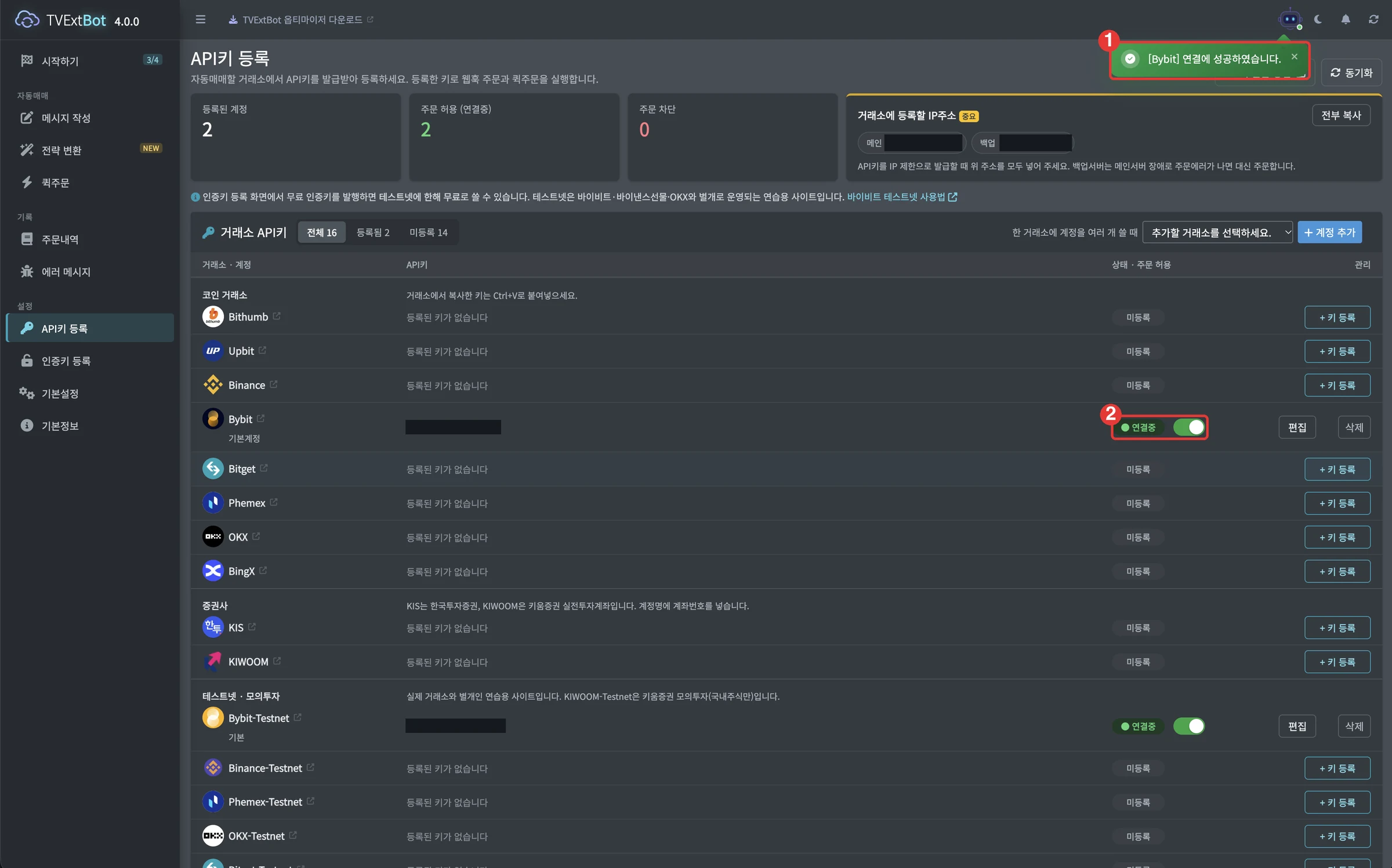Open the robot assistant icon
Viewport: 1392px width, 868px height.
tap(1289, 19)
